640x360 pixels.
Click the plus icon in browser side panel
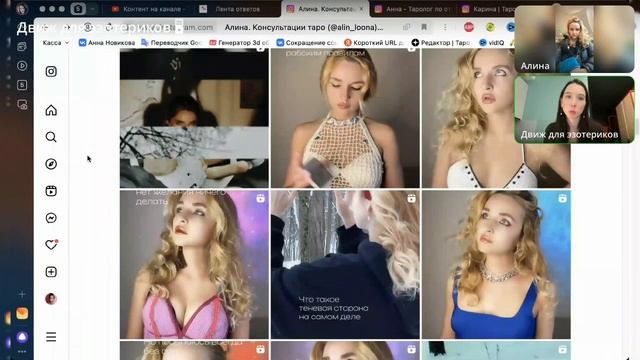pos(22,294)
